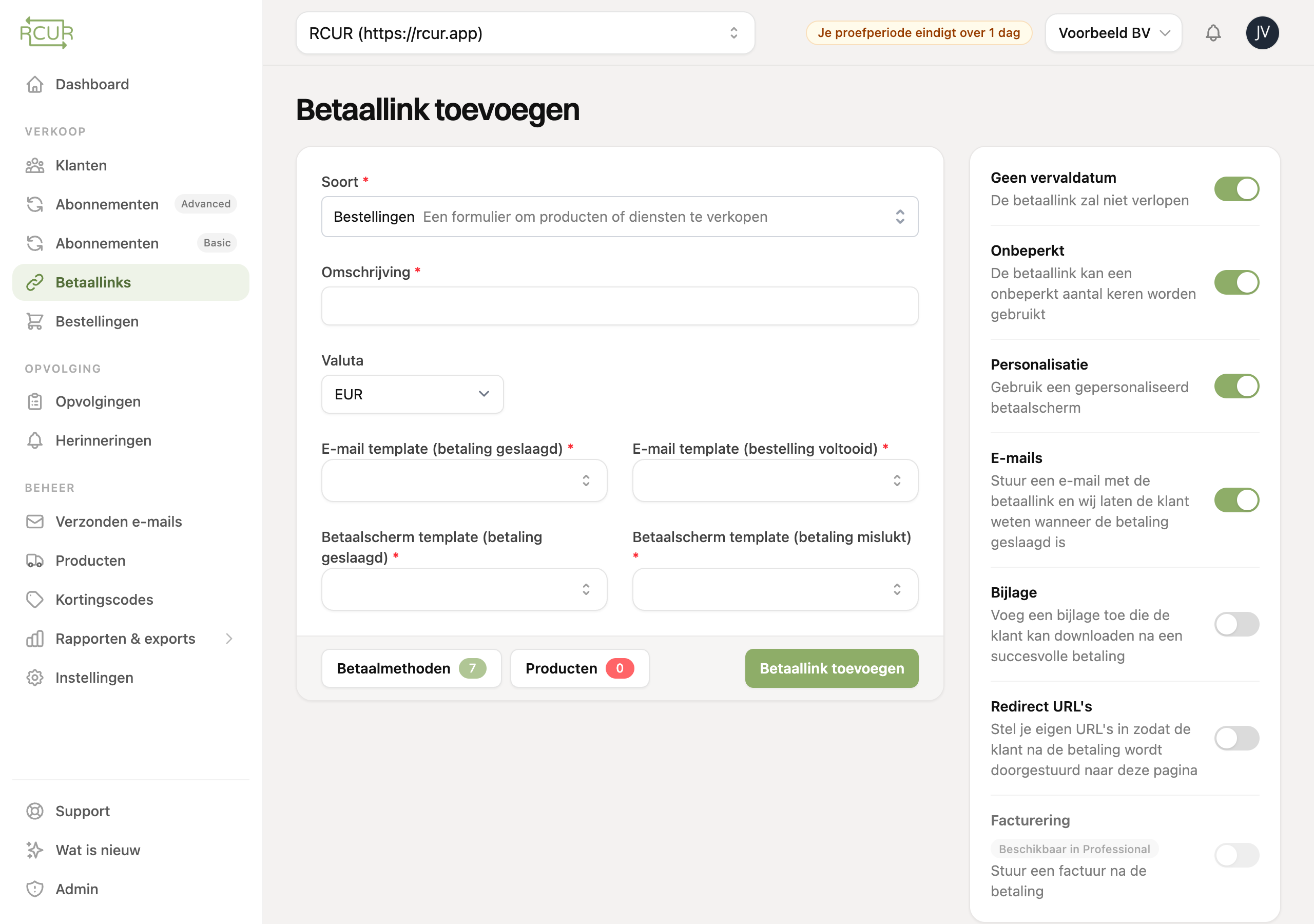Open the RCUR website selector dropdown
1314x924 pixels.
pyautogui.click(x=525, y=33)
